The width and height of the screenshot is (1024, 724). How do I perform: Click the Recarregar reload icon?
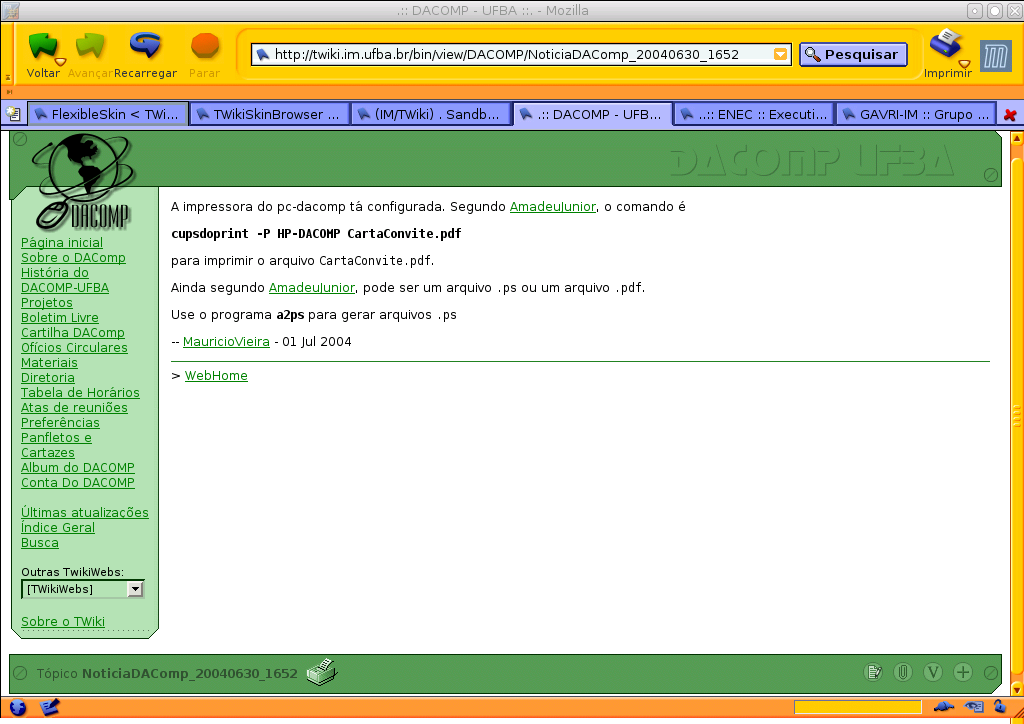point(145,46)
